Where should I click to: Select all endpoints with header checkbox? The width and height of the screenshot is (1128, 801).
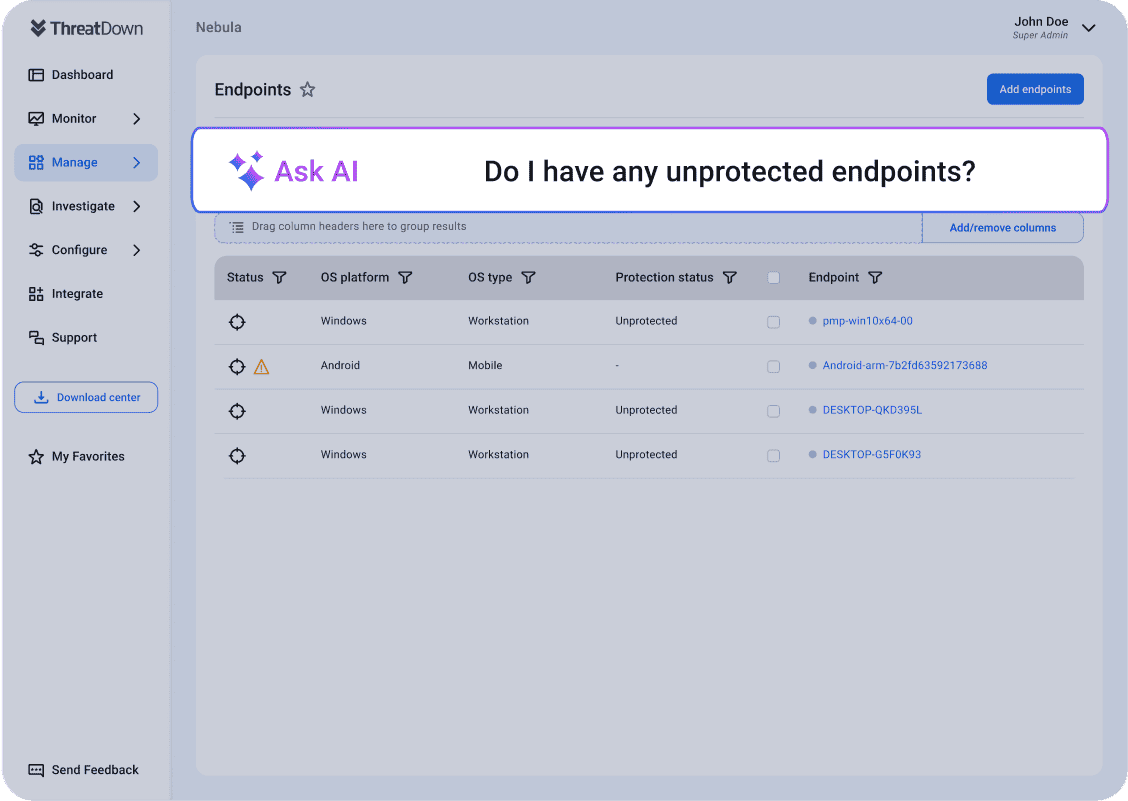pyautogui.click(x=773, y=278)
